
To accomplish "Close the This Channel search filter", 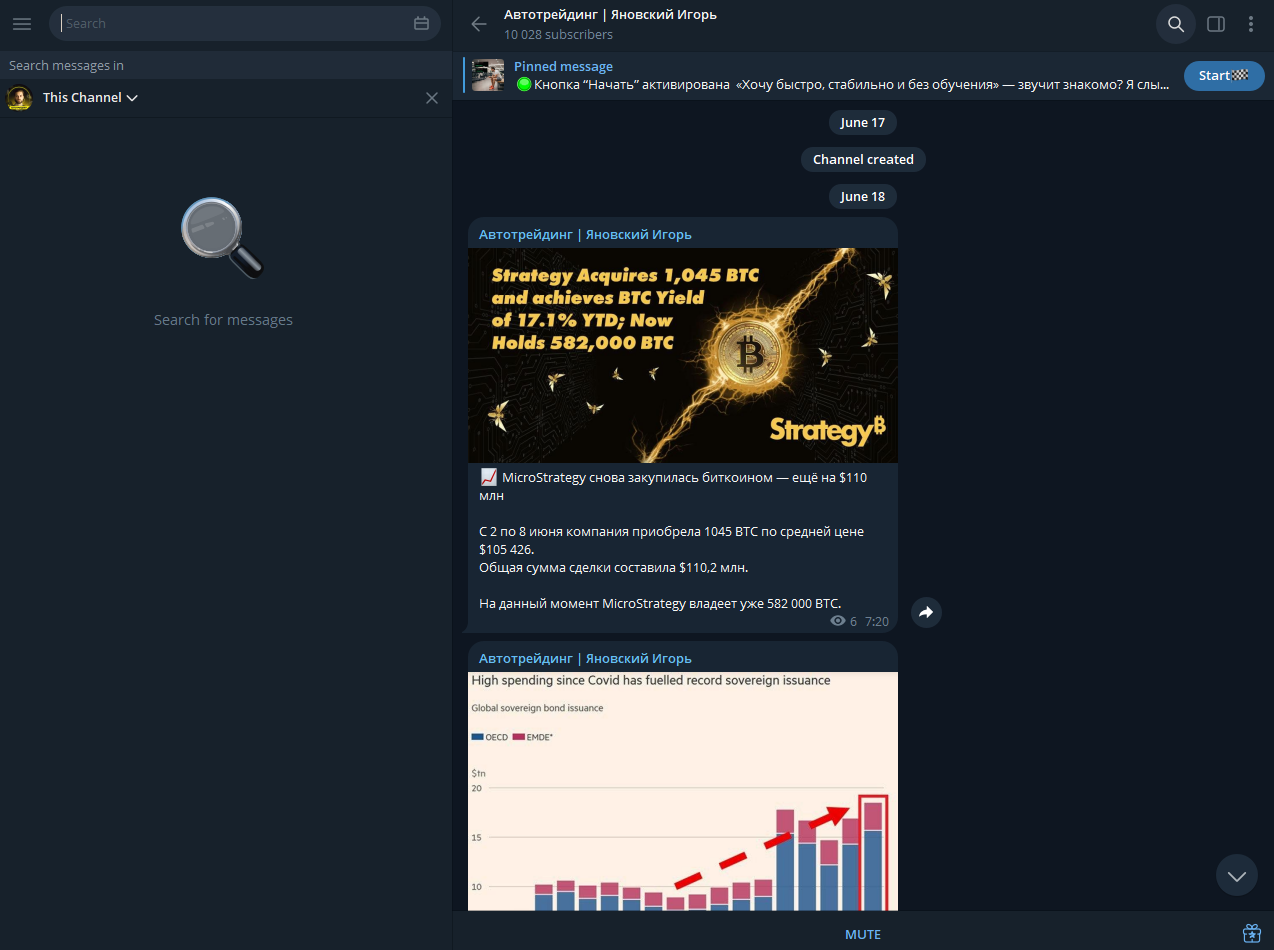I will [x=432, y=98].
